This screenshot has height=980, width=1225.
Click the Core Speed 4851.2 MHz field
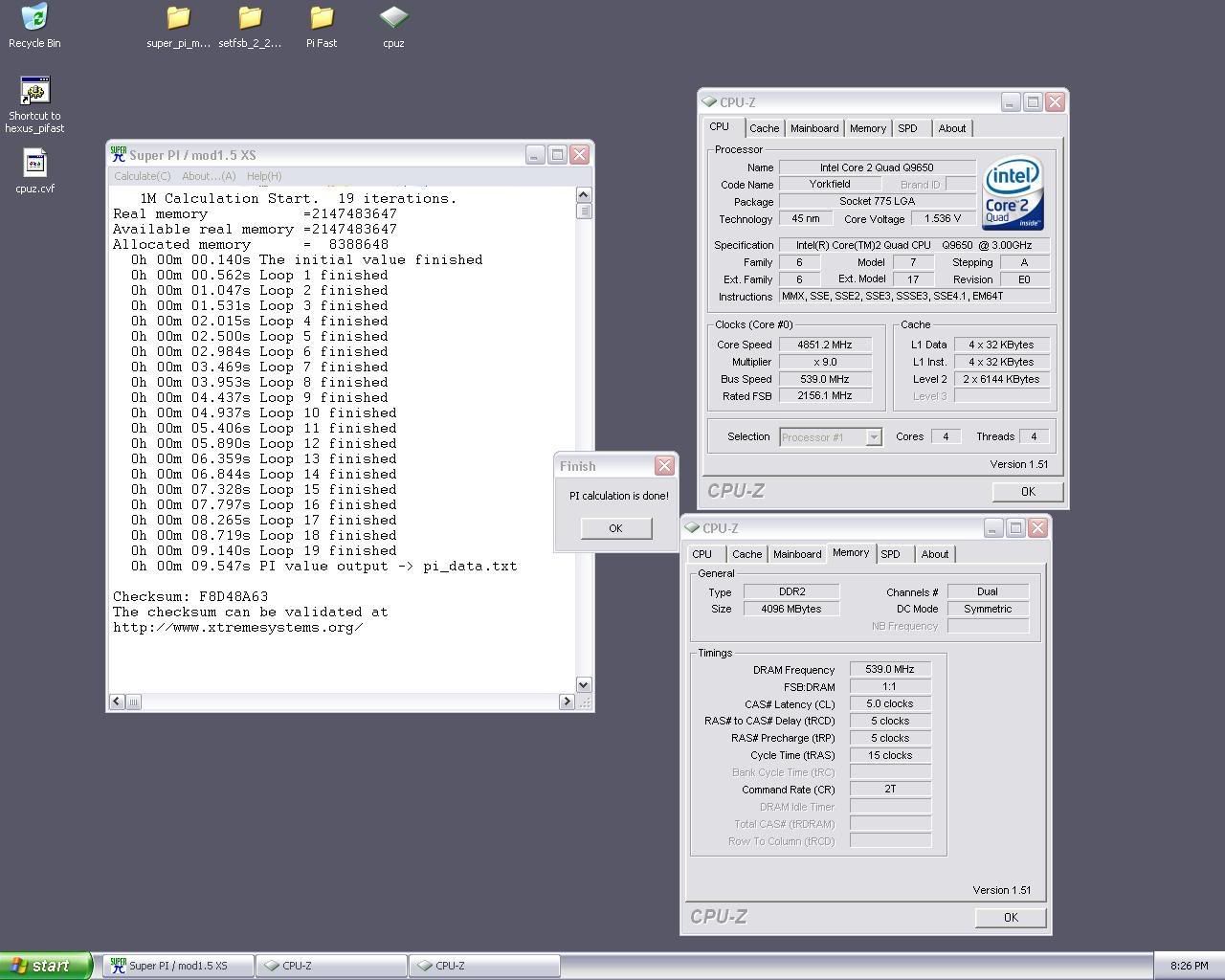point(825,345)
